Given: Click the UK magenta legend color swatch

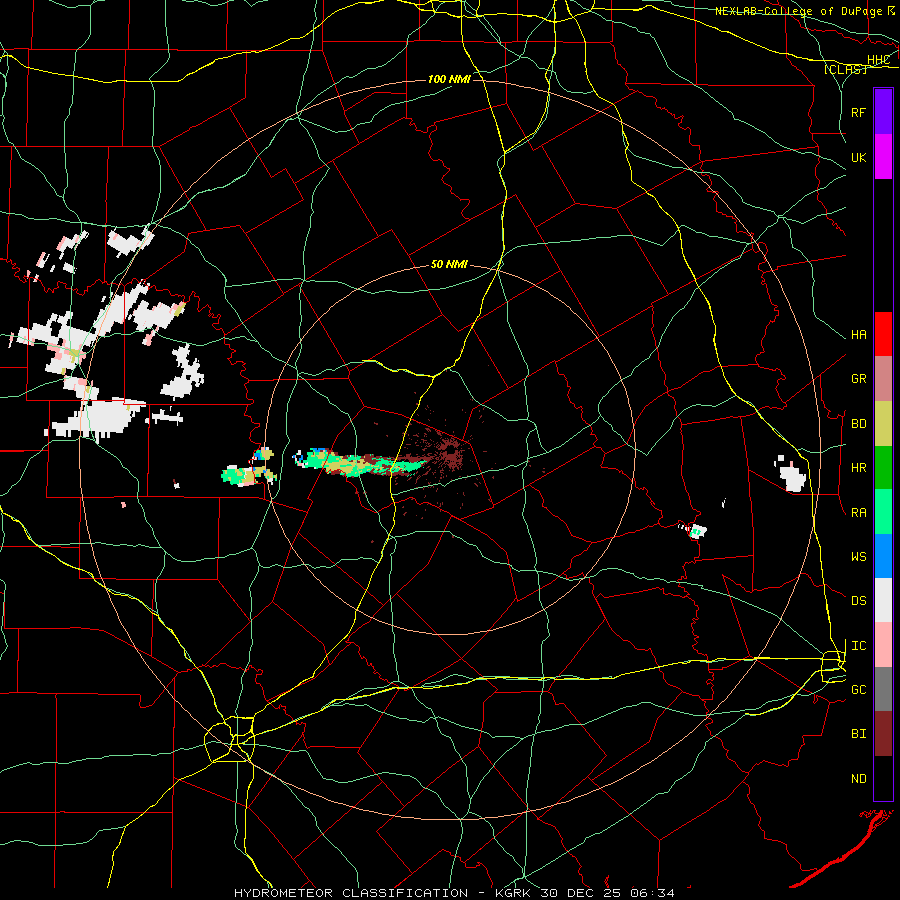Looking at the screenshot, I should (x=883, y=157).
